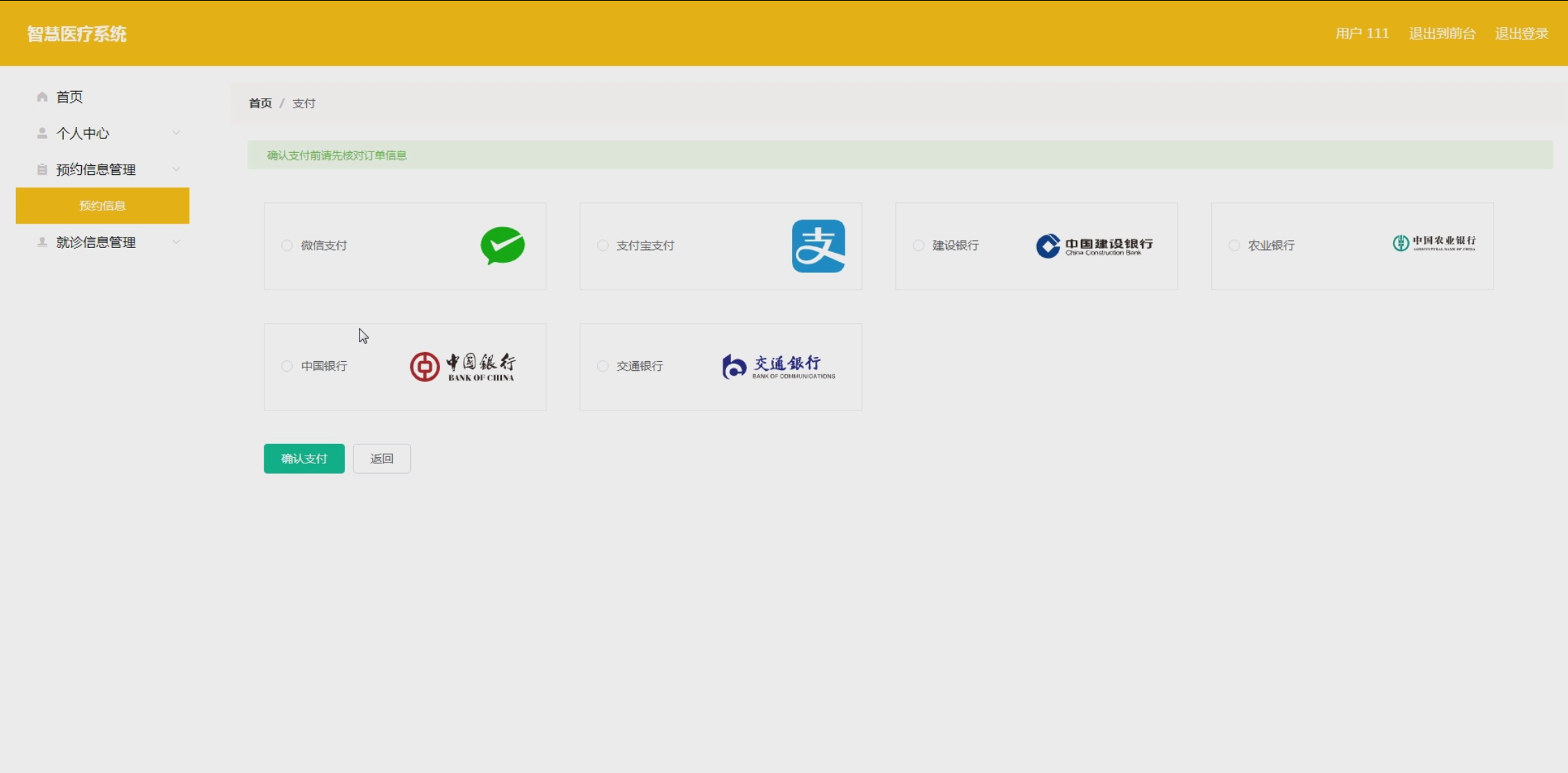1568x773 pixels.
Task: Select the 支付宝支付 radio button
Action: (602, 245)
